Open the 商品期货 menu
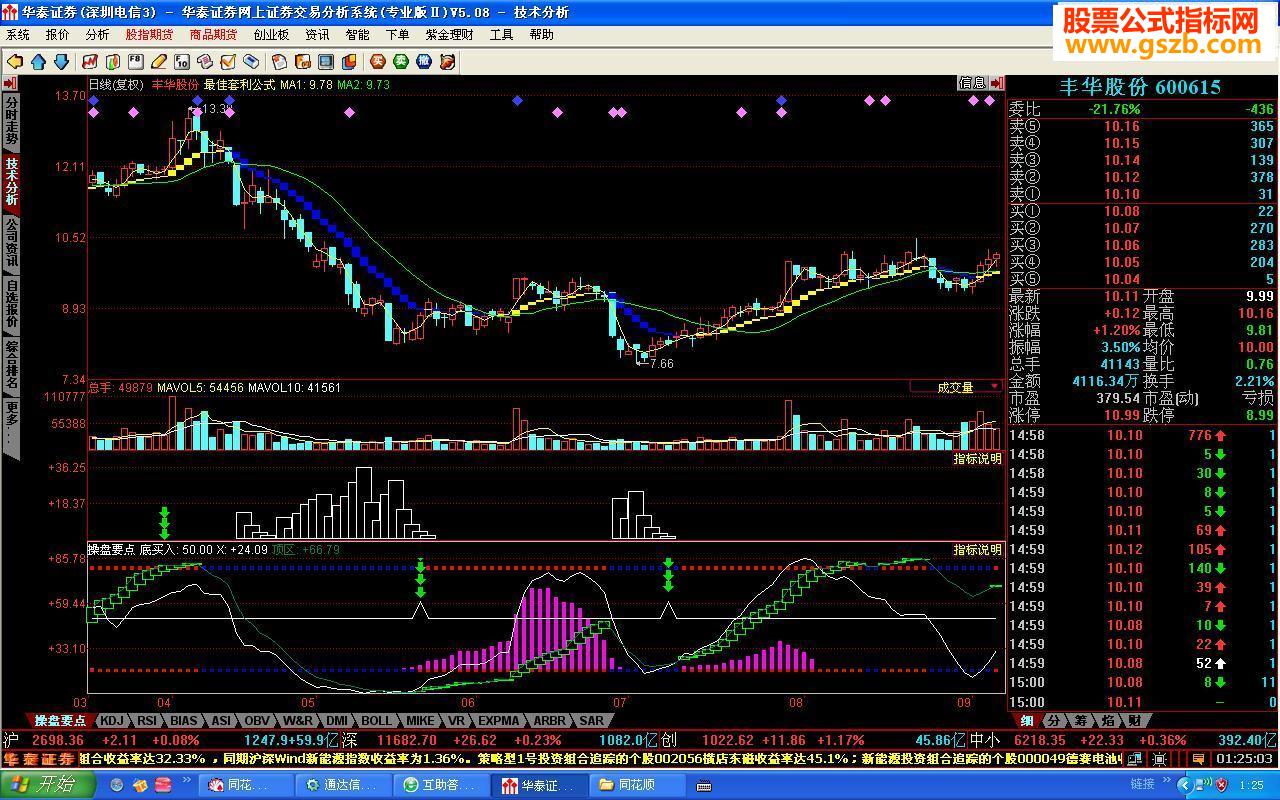This screenshot has height=800, width=1280. coord(213,34)
